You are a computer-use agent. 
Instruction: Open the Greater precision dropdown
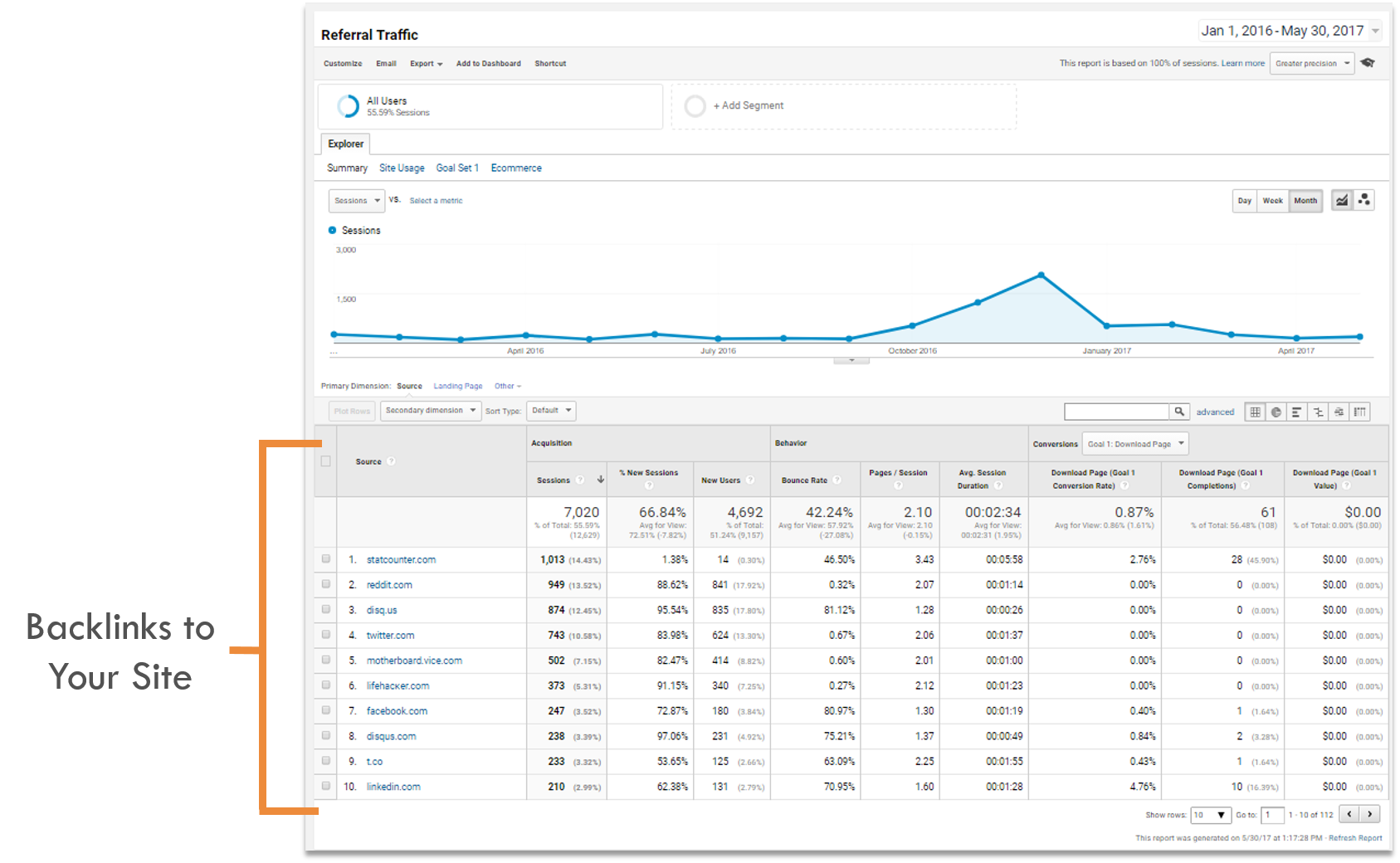point(1312,63)
